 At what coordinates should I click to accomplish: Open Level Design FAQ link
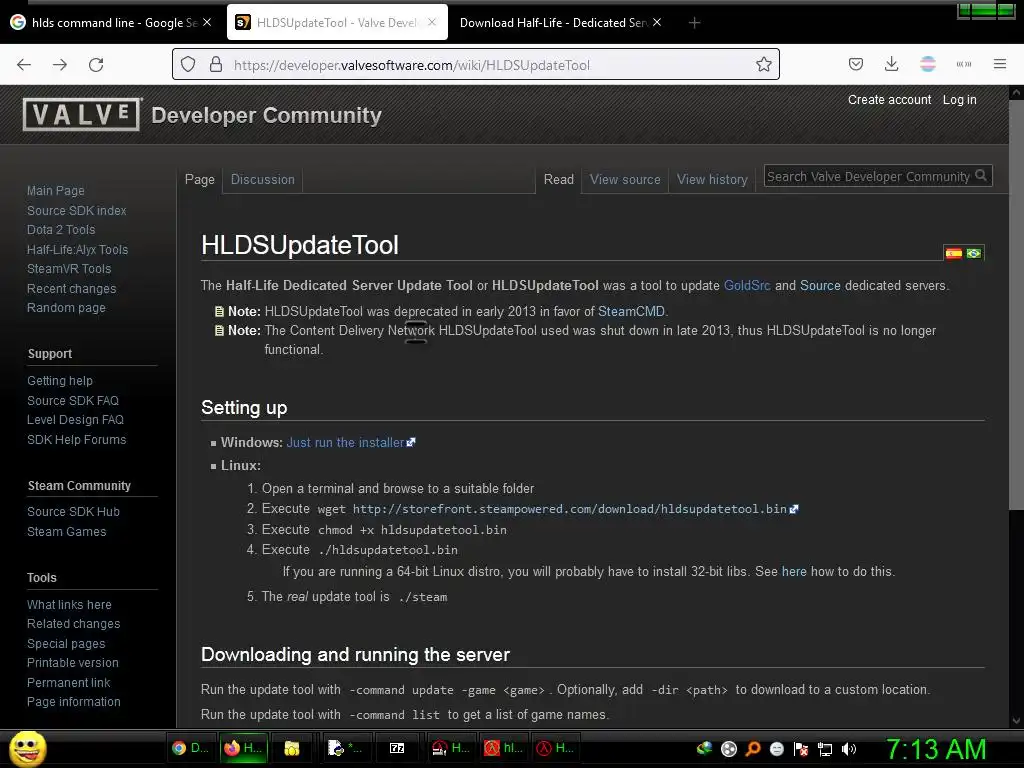pyautogui.click(x=75, y=420)
